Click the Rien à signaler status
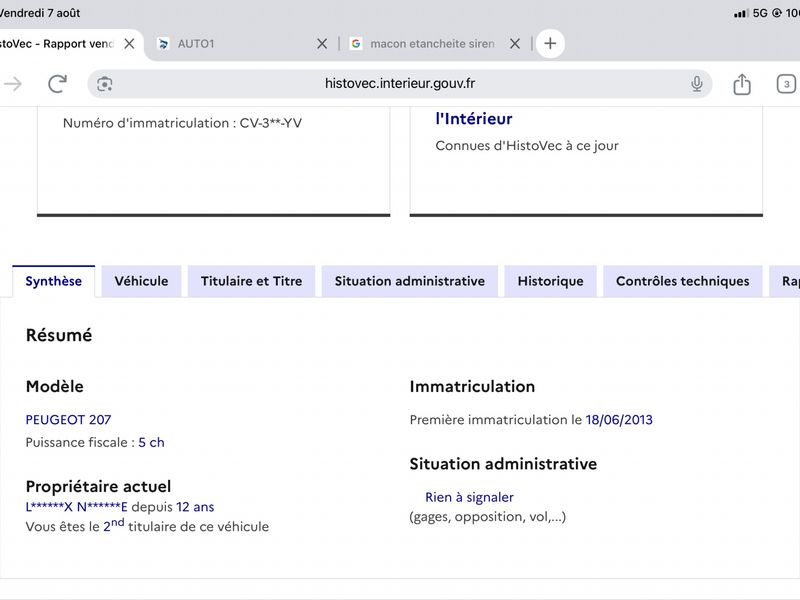This screenshot has height=600, width=800. click(x=469, y=497)
